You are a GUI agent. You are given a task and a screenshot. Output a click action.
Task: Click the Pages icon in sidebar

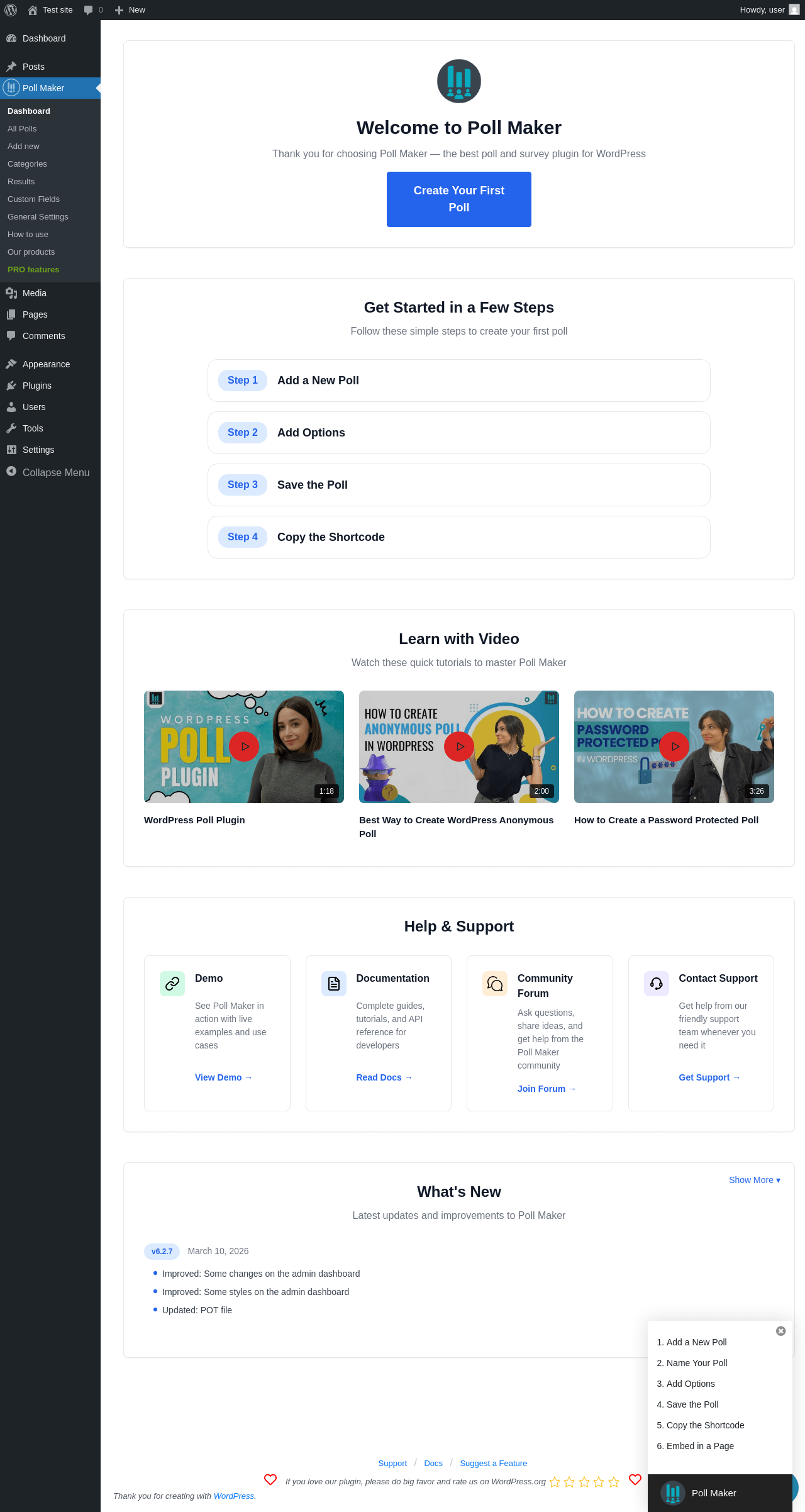pos(11,314)
